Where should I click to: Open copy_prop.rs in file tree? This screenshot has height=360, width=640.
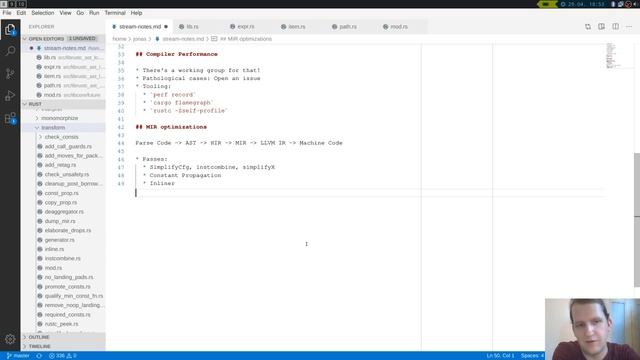point(61,202)
